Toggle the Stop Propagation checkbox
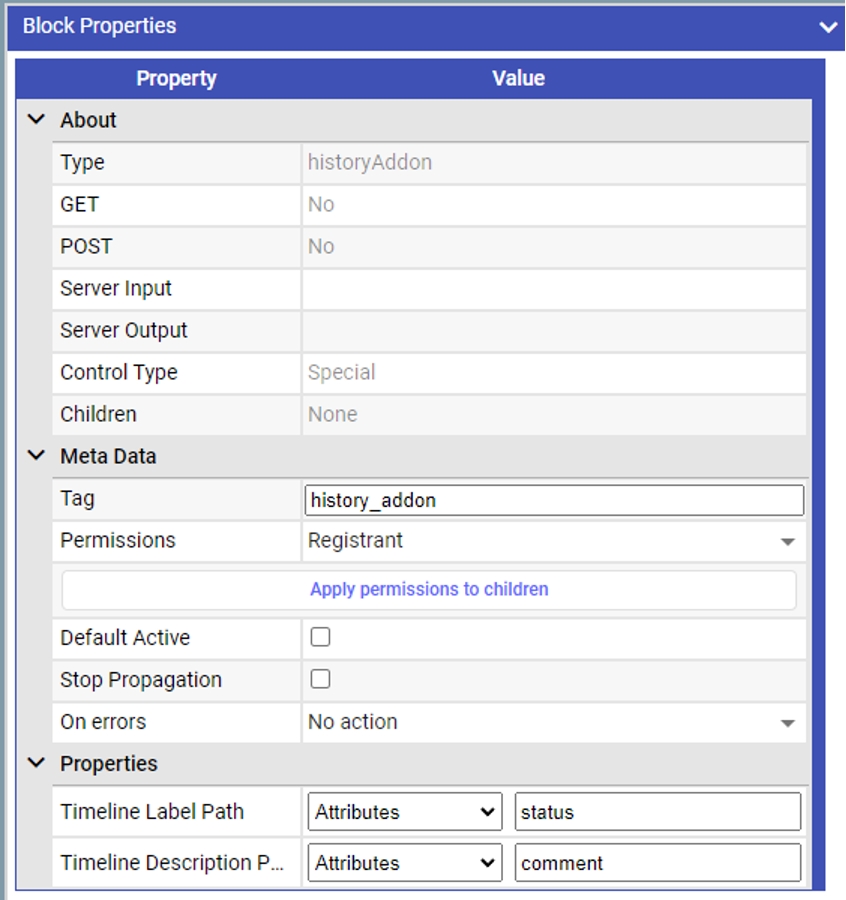Screen dimensions: 846x900 (320, 679)
